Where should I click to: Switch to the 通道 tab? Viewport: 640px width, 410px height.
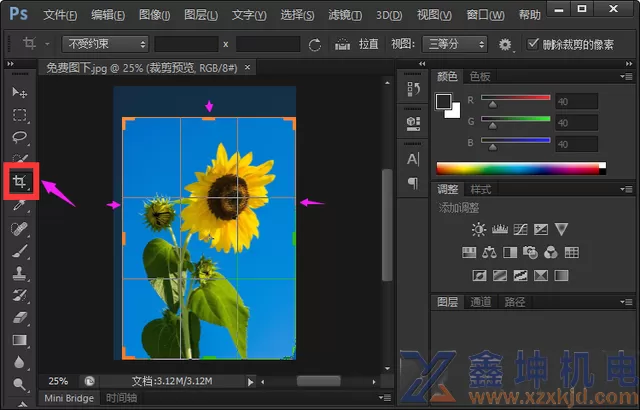point(480,302)
